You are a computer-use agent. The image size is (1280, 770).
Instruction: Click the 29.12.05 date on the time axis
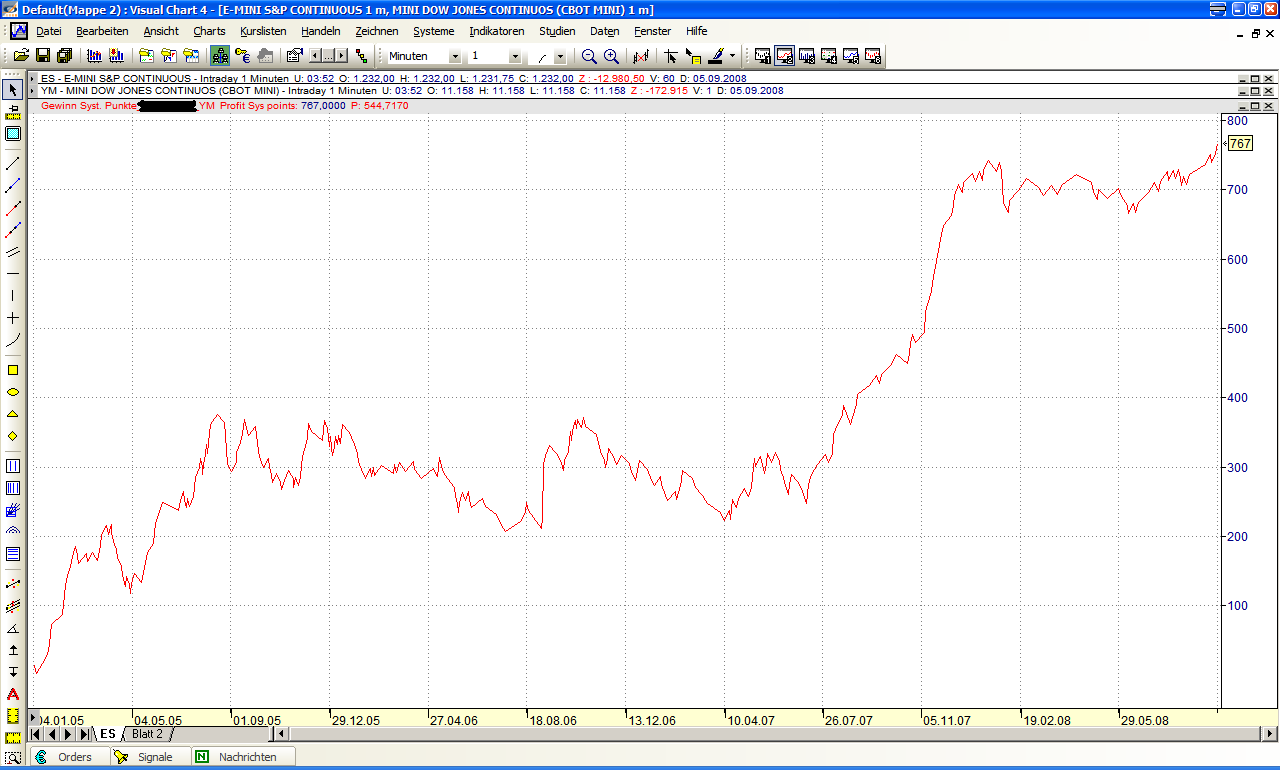(356, 719)
